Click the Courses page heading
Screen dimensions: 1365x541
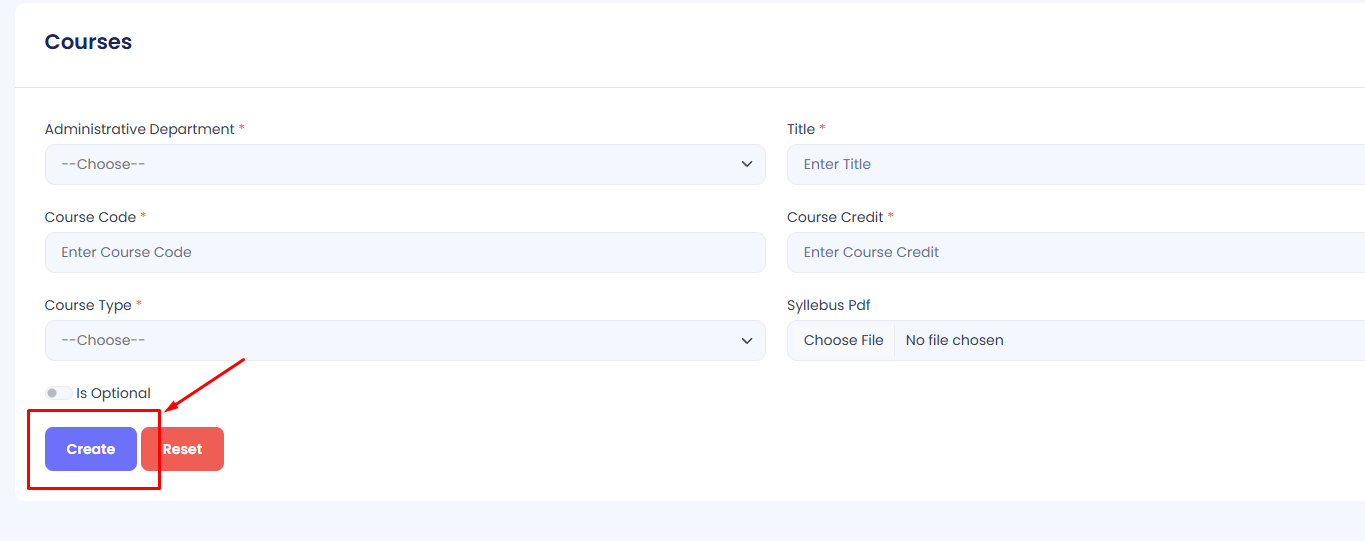click(88, 42)
